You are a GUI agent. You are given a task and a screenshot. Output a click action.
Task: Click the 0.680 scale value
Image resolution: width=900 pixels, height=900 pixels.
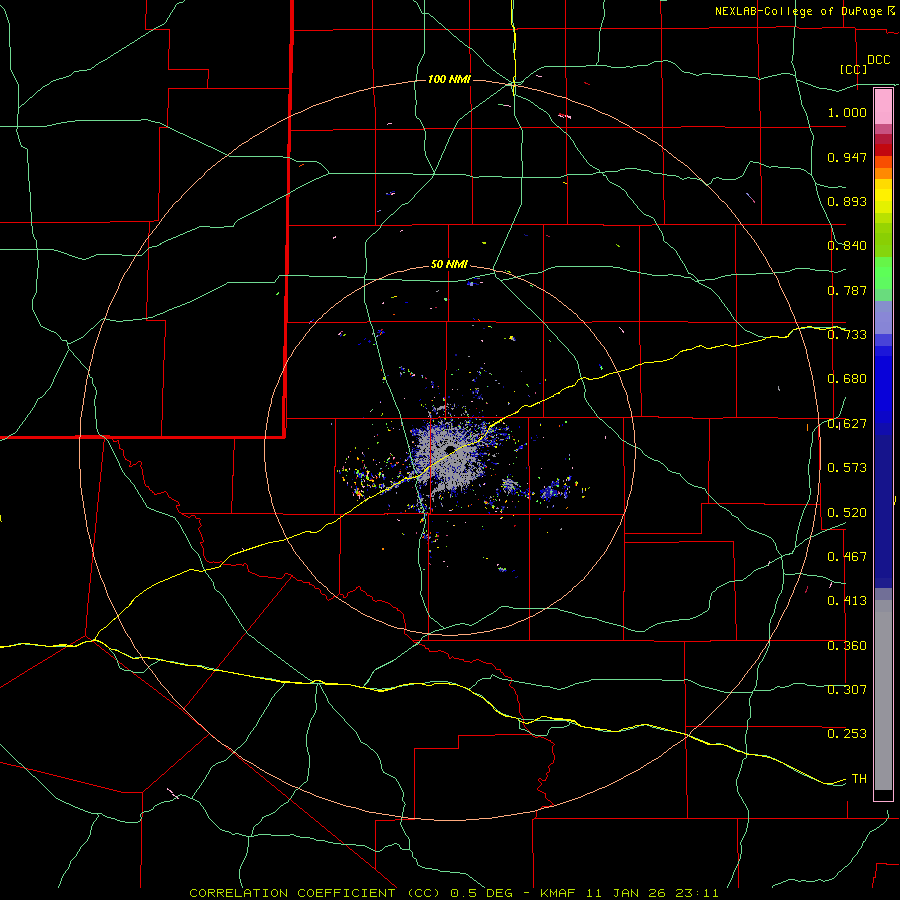847,379
